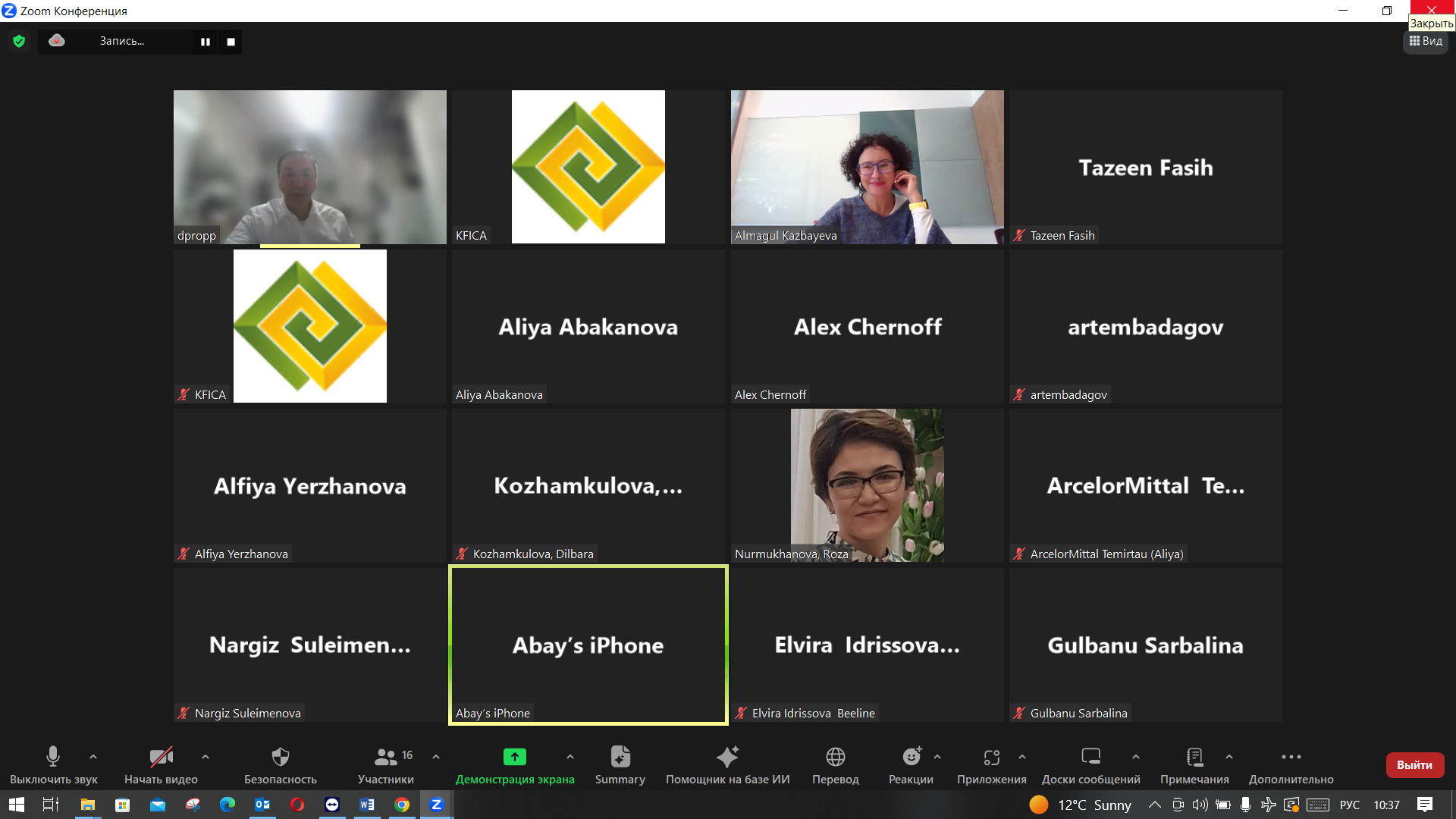Open Microsoft Edge from the taskbar
The image size is (1456, 819).
[227, 805]
